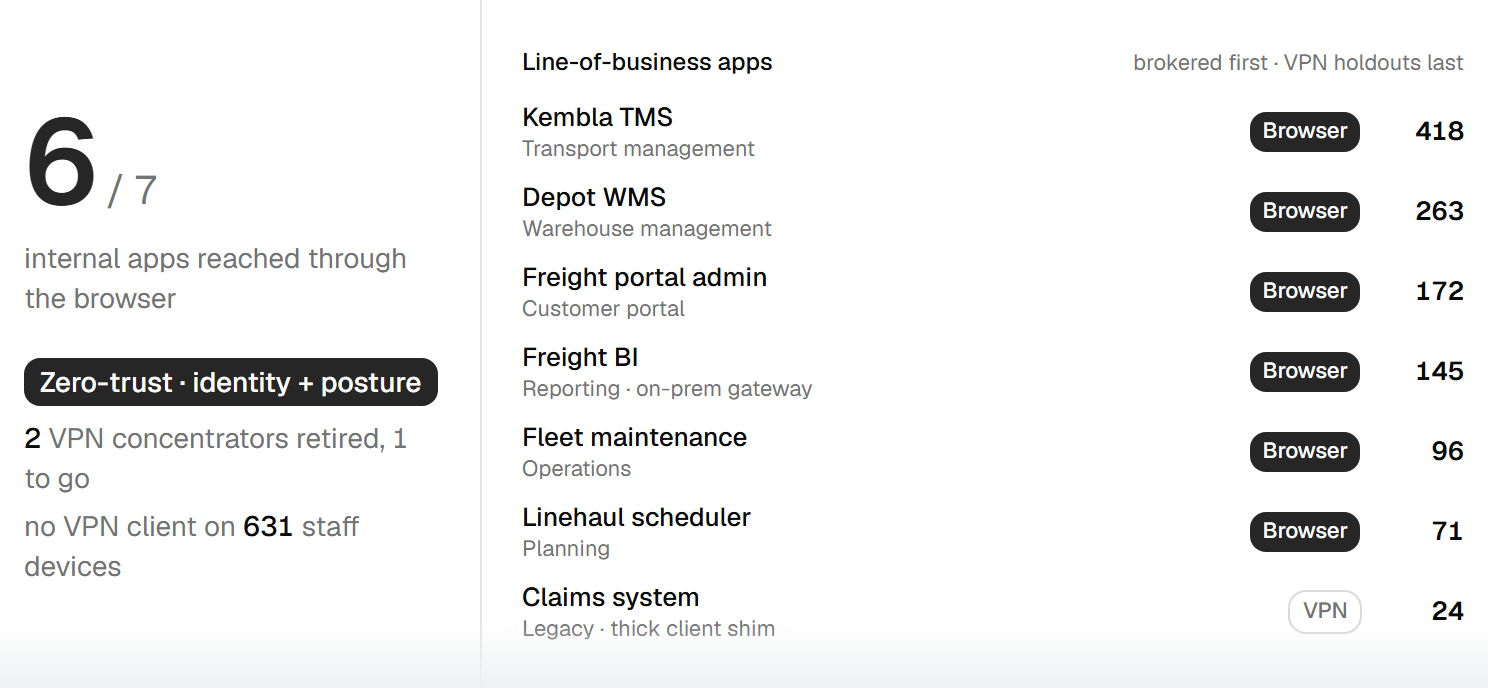
Task: Click the Browser badge for Linehaul scheduler
Action: click(1304, 531)
